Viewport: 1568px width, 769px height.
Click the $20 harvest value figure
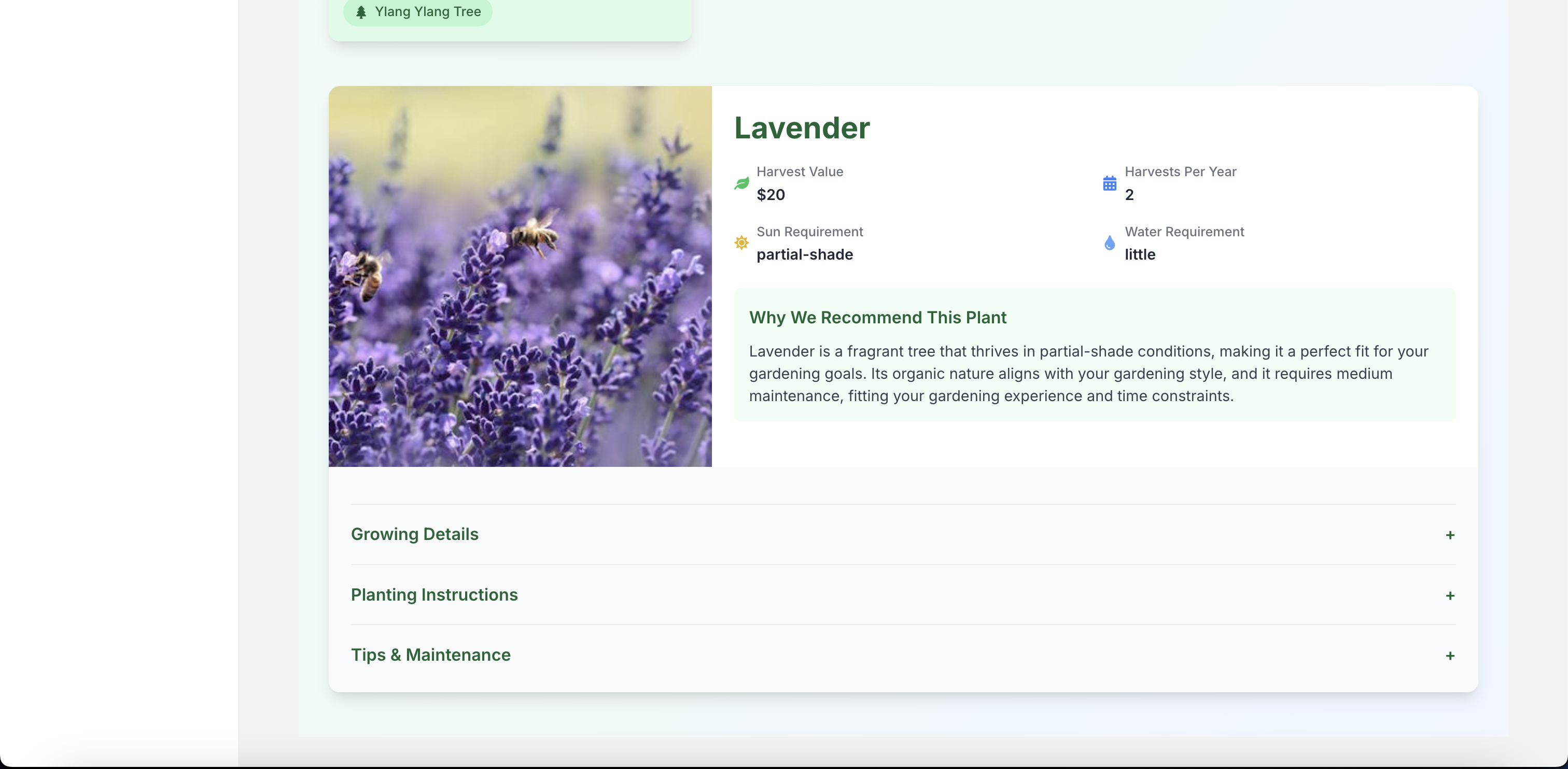771,195
